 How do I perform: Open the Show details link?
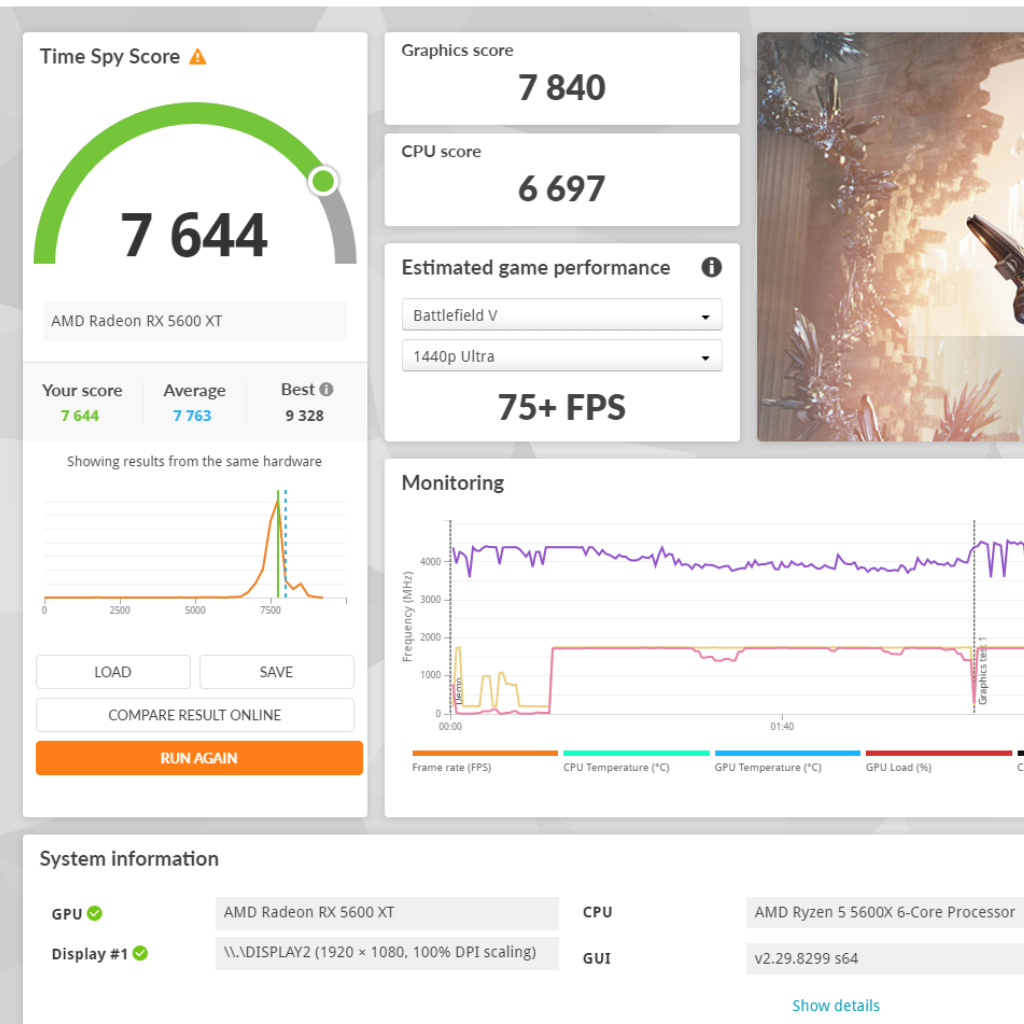[836, 1006]
